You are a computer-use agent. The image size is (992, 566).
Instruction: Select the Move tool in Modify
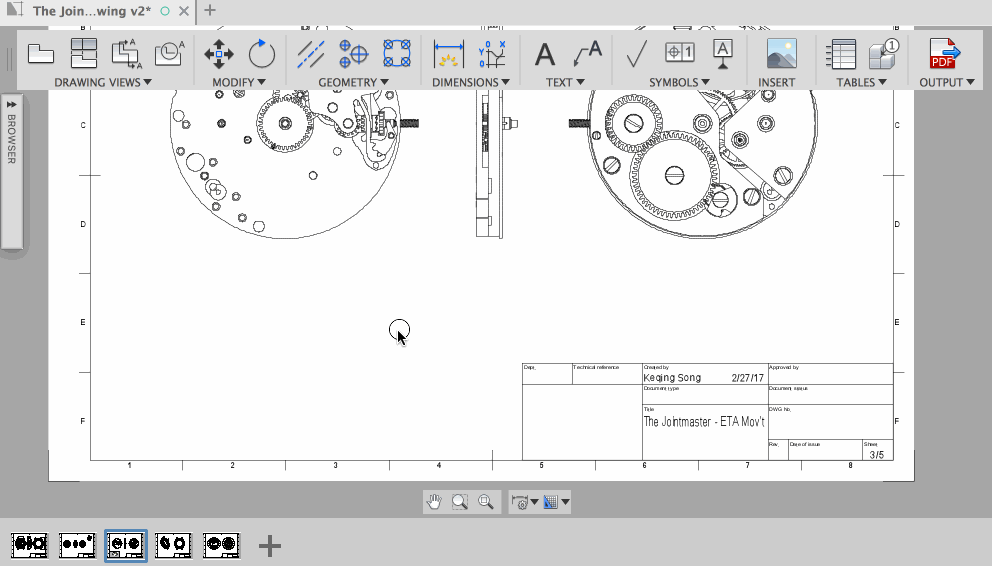[219, 53]
